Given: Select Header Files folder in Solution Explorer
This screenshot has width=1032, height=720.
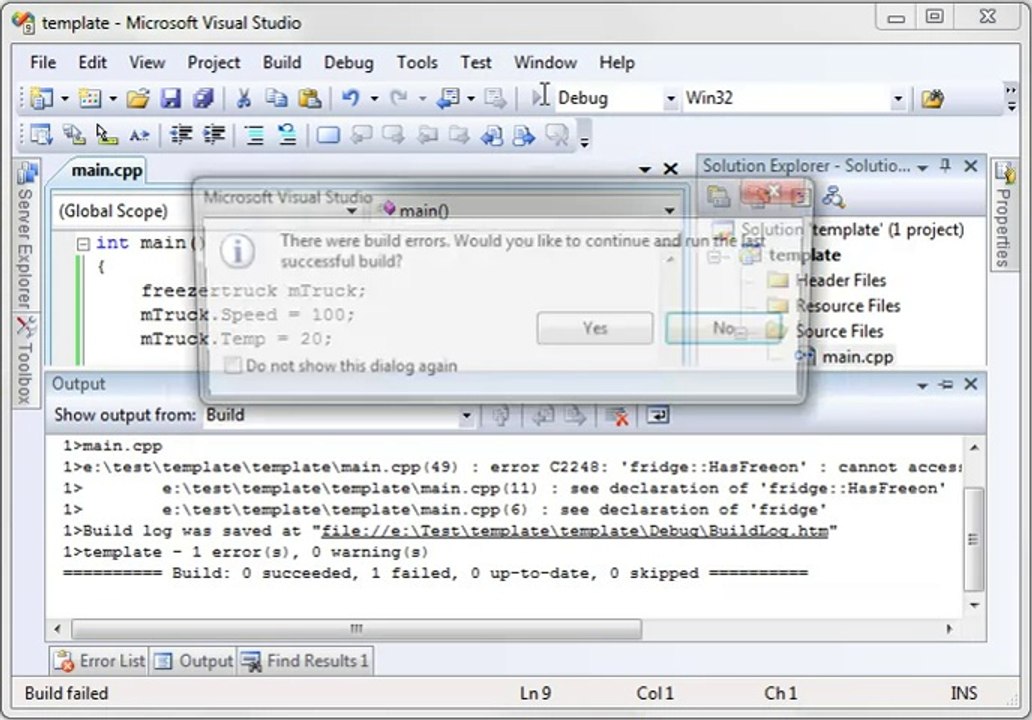Looking at the screenshot, I should tap(840, 280).
